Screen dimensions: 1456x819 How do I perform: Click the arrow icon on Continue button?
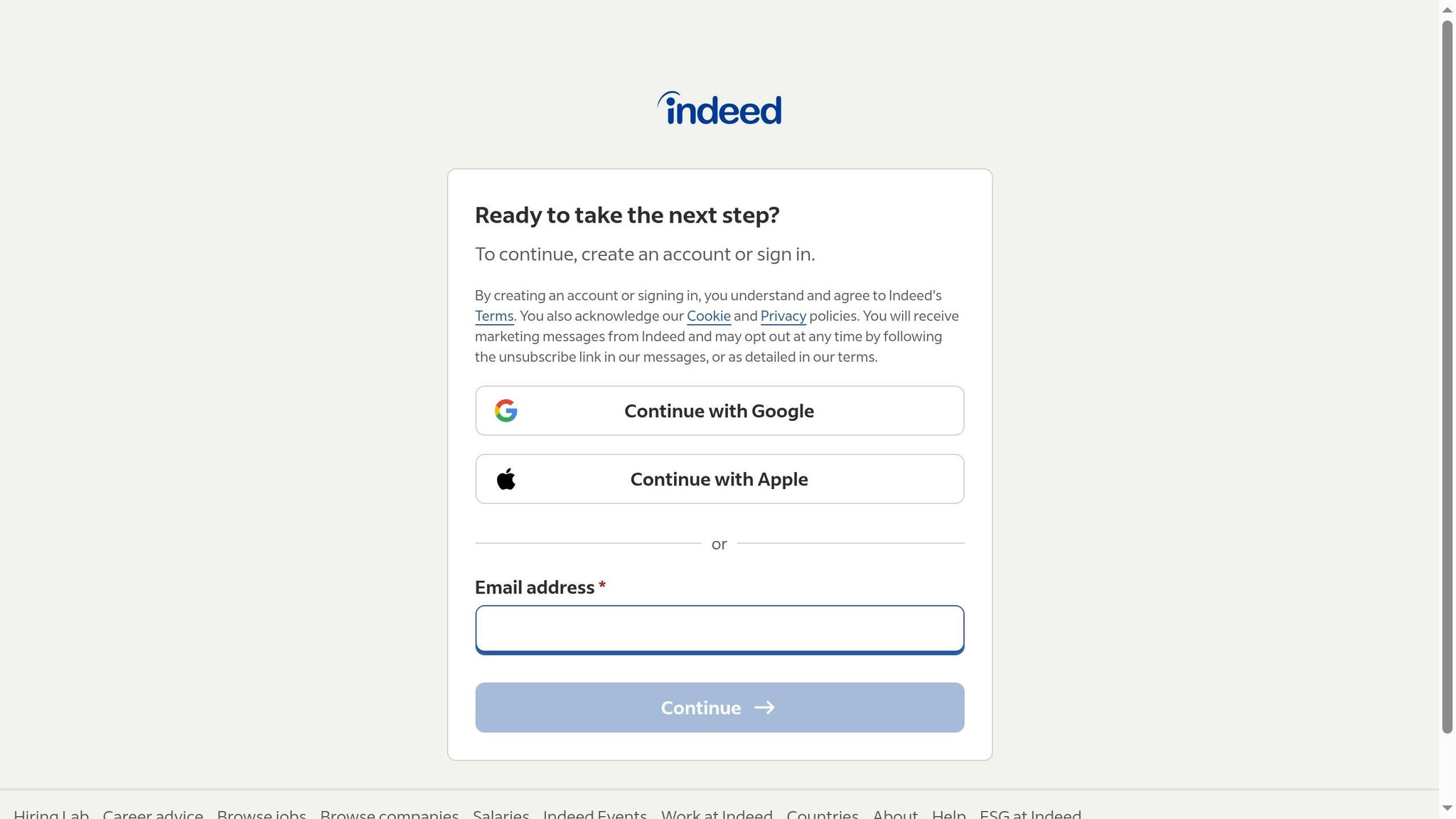[x=764, y=707]
